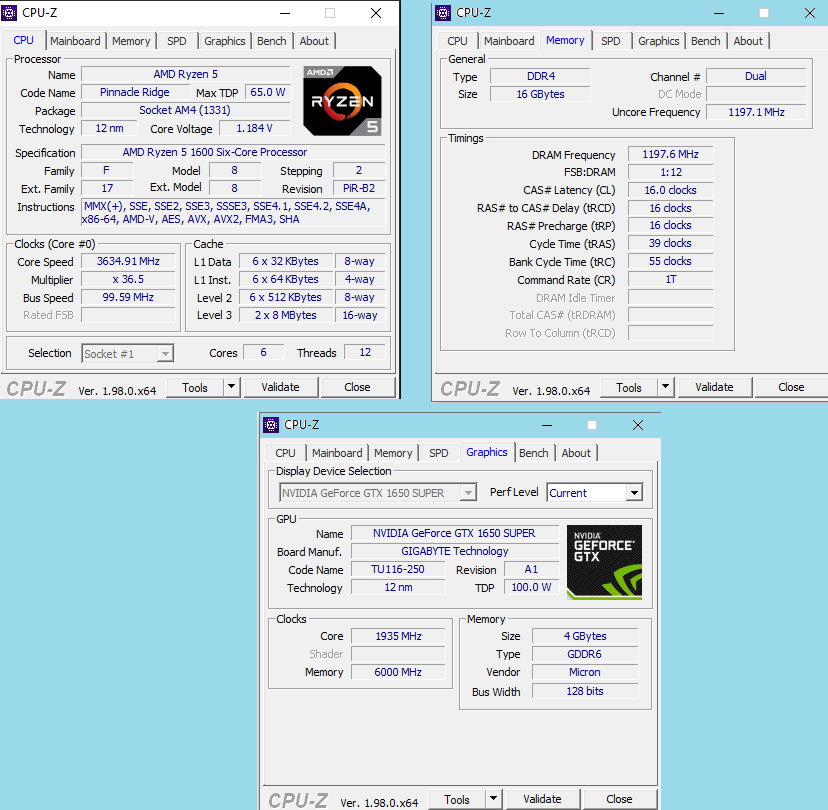Click DRAM Frequency value 1197.6 MHz
This screenshot has width=828, height=810.
[x=670, y=154]
